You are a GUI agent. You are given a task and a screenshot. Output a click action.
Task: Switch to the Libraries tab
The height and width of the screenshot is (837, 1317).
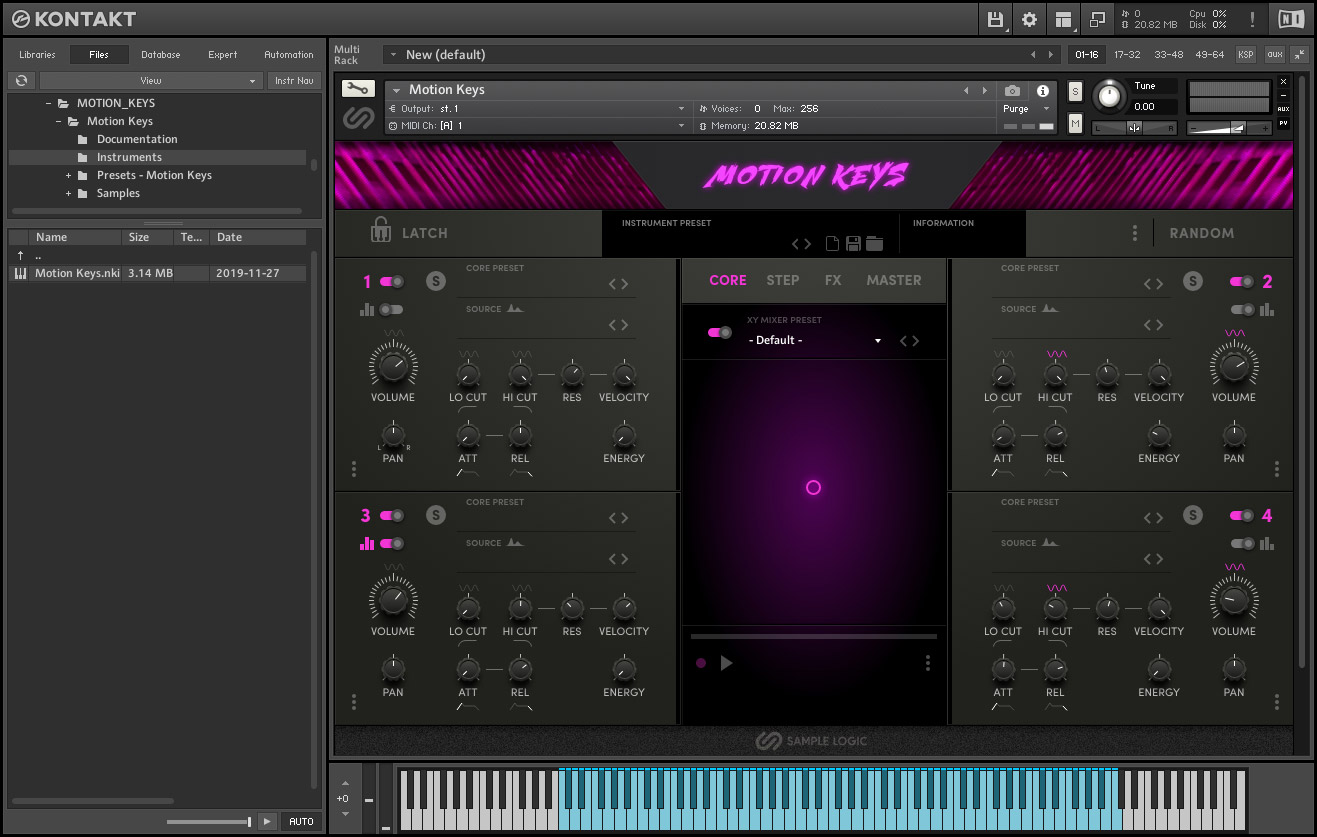[x=37, y=55]
